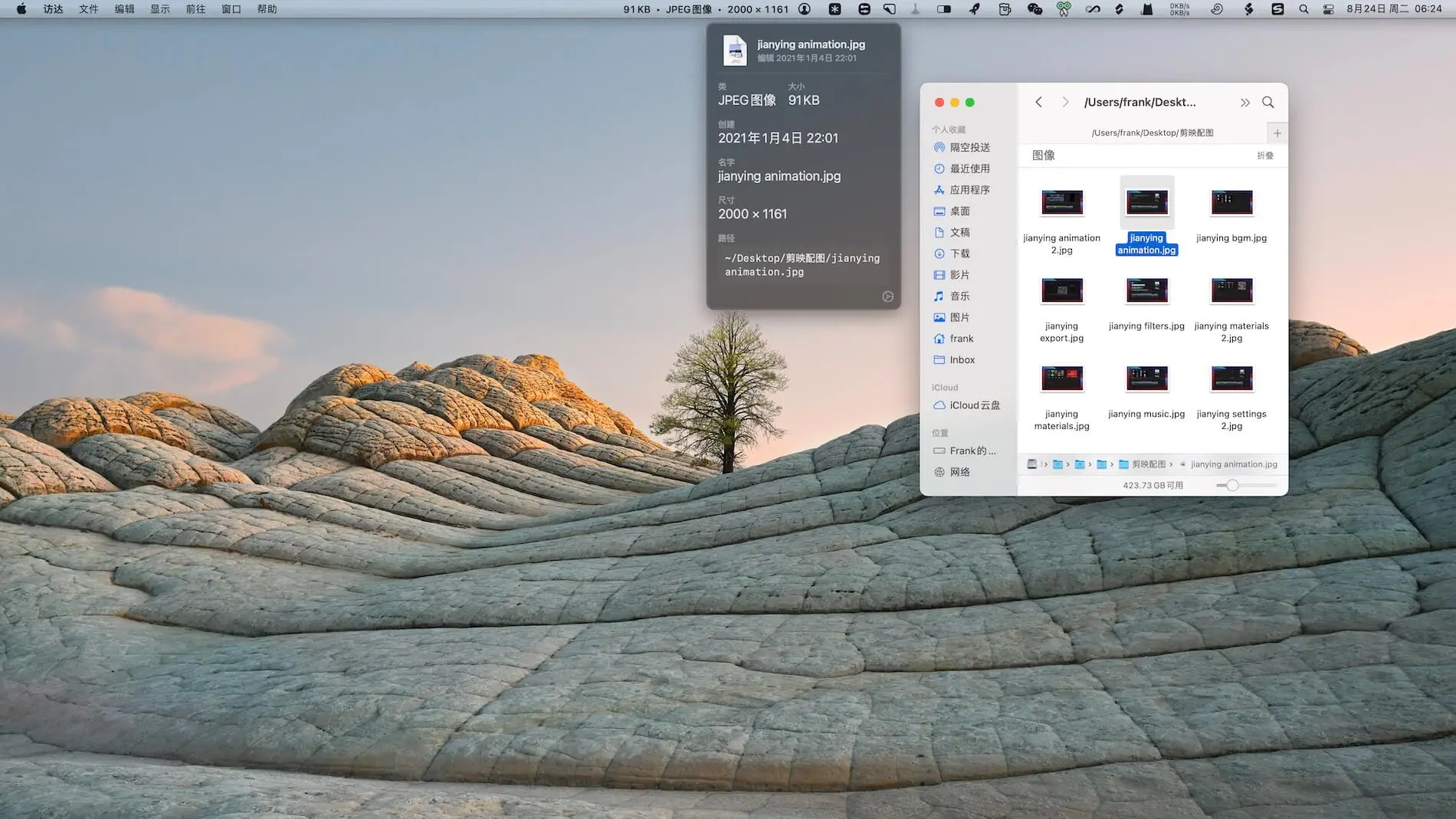
Task: Click the disk icon in Finder path bar
Action: pos(1032,464)
